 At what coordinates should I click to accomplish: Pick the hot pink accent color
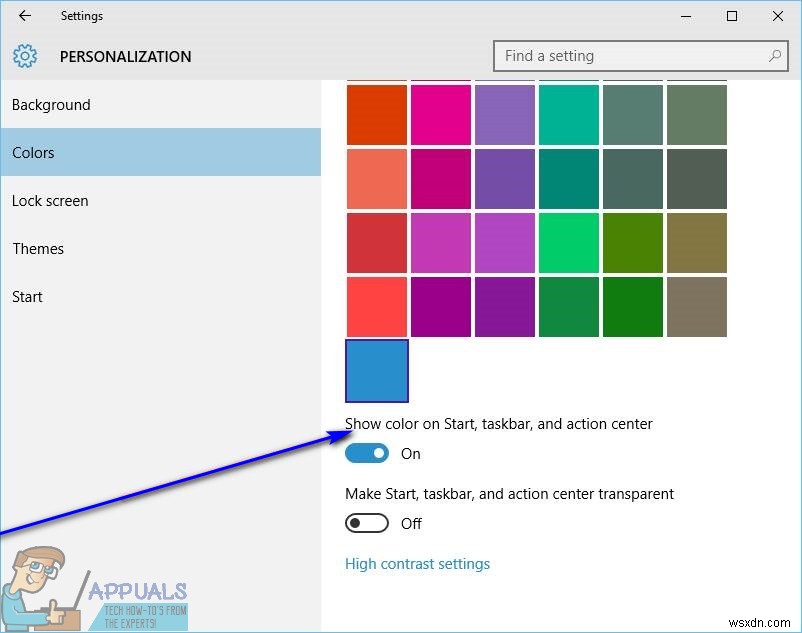click(441, 115)
